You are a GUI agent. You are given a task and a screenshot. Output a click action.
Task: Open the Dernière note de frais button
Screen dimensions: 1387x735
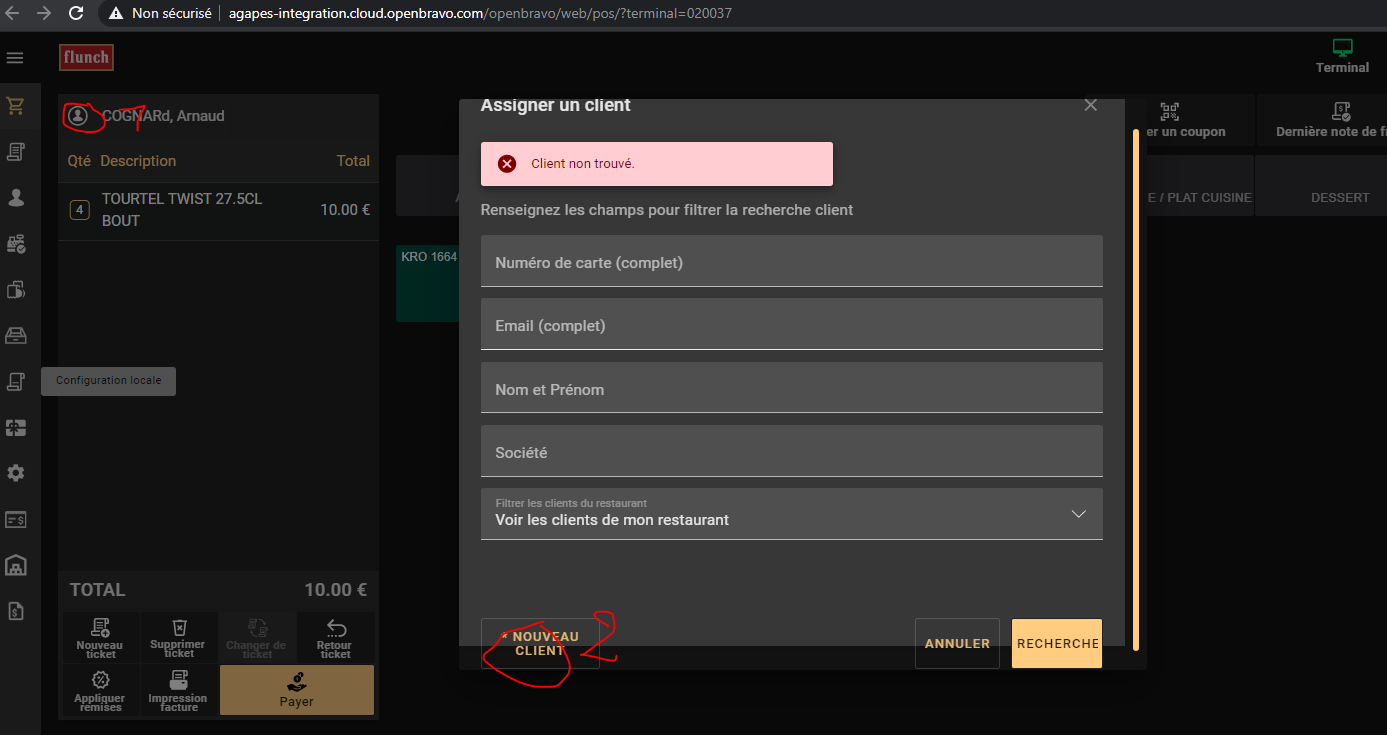[x=1322, y=120]
